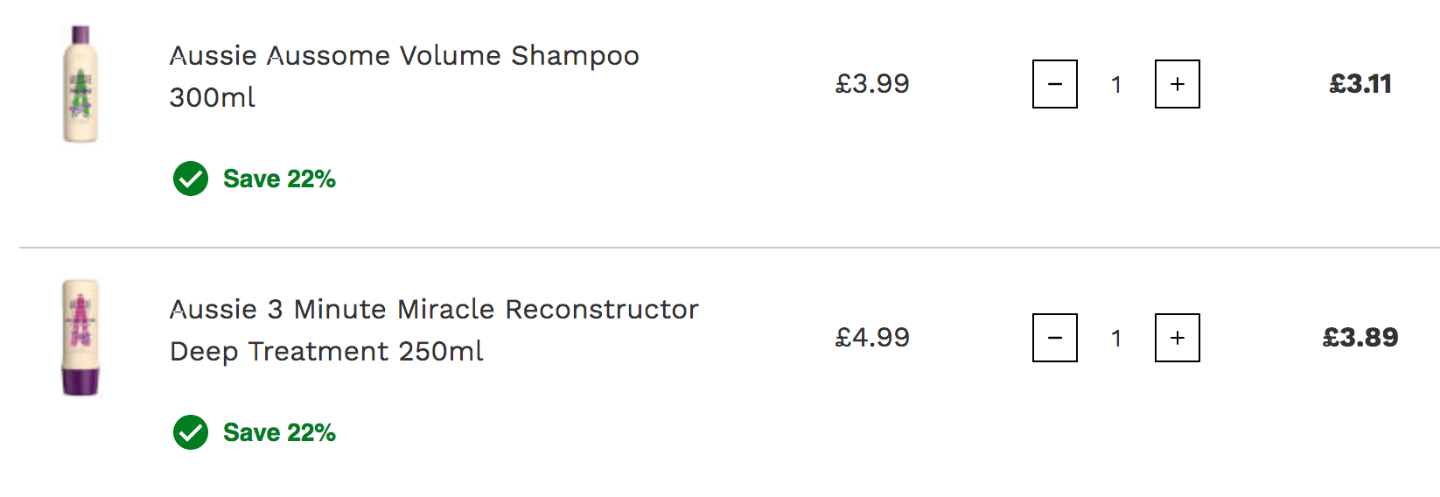The height and width of the screenshot is (497, 1440).
Task: Click the discounted total £3.11
Action: coord(1360,84)
